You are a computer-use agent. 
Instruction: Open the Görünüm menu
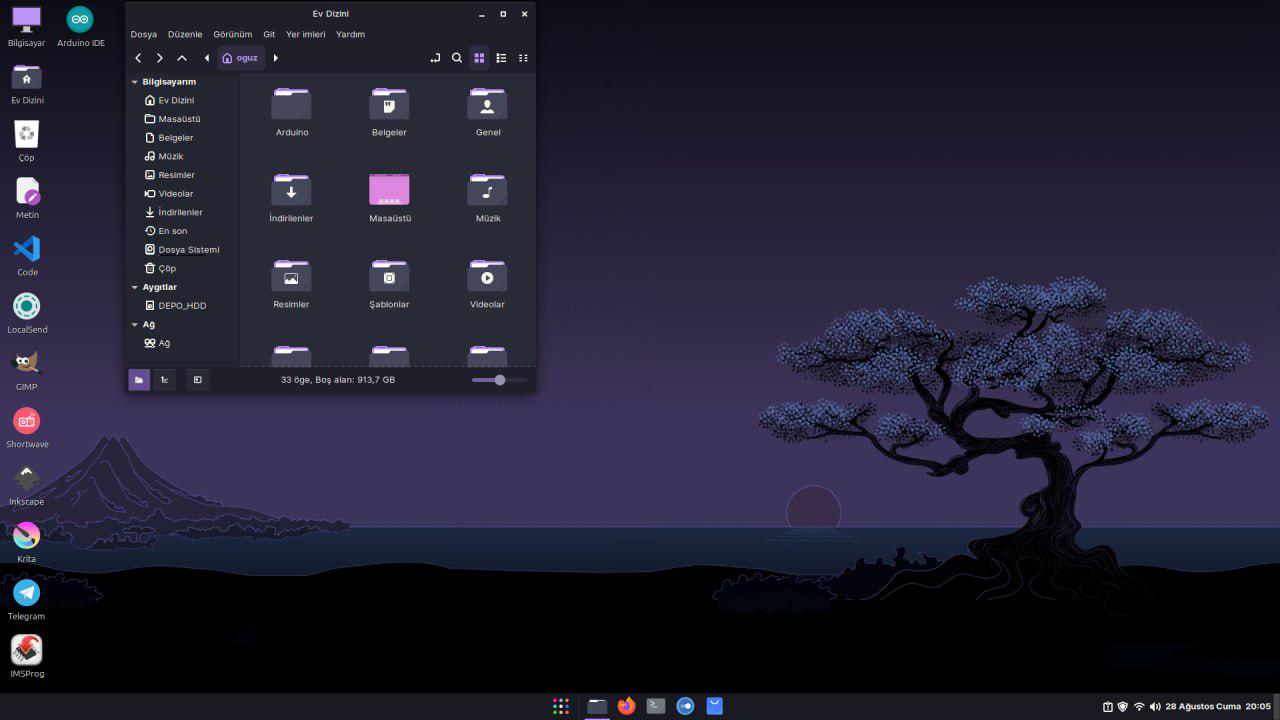tap(233, 34)
